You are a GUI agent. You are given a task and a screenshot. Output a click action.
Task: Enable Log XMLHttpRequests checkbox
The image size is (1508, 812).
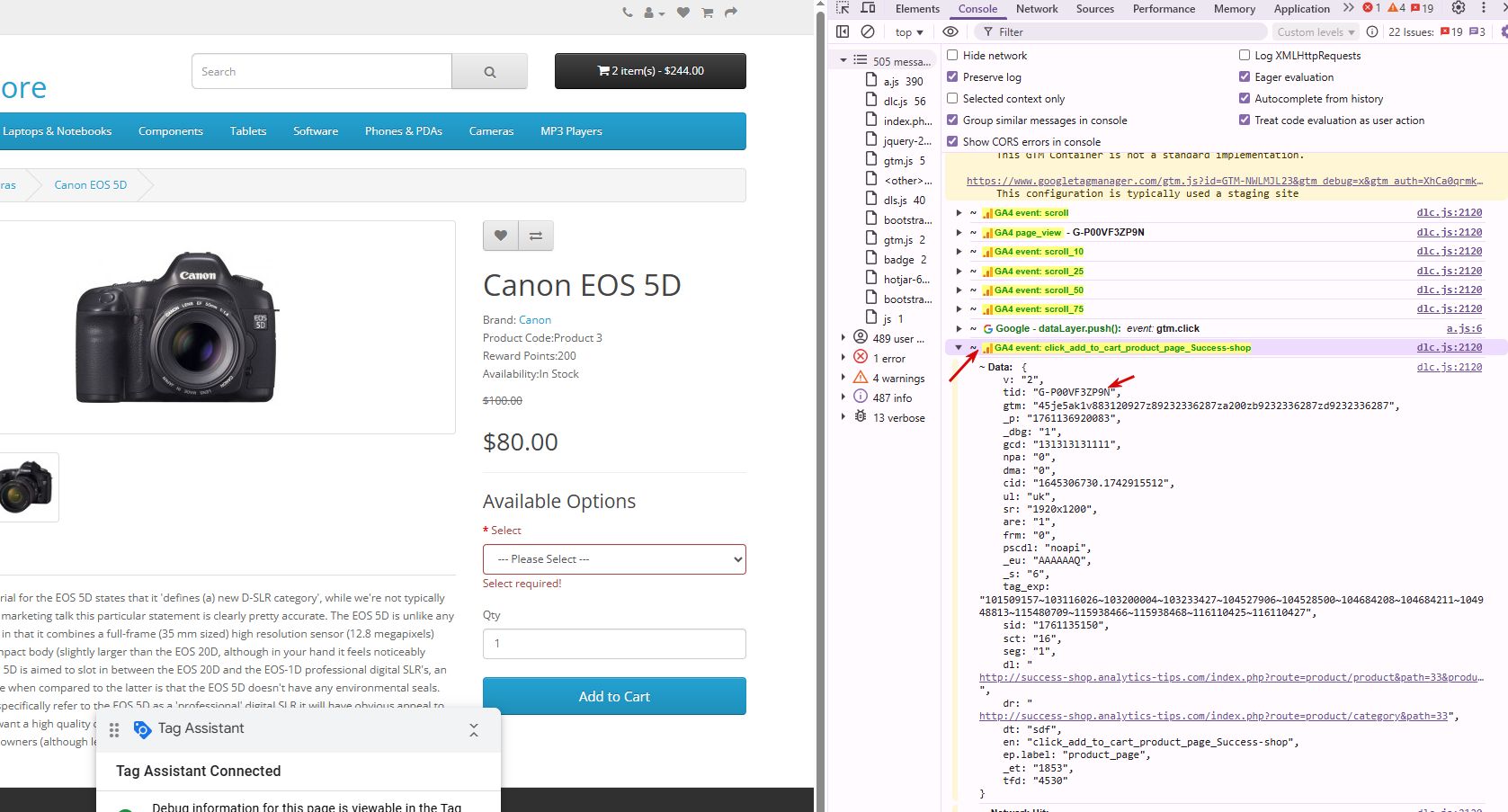[x=1245, y=56]
